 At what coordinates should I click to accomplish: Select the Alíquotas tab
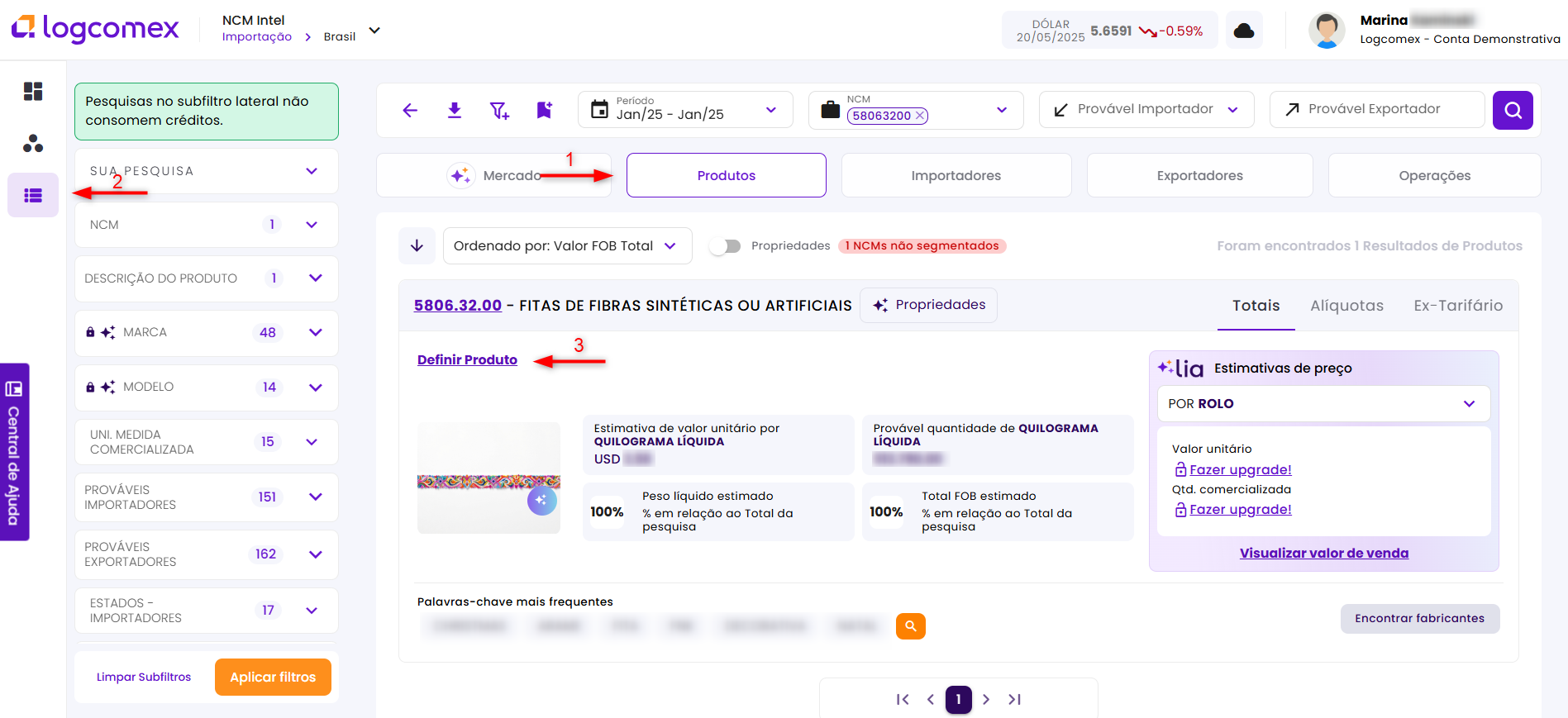click(1346, 306)
